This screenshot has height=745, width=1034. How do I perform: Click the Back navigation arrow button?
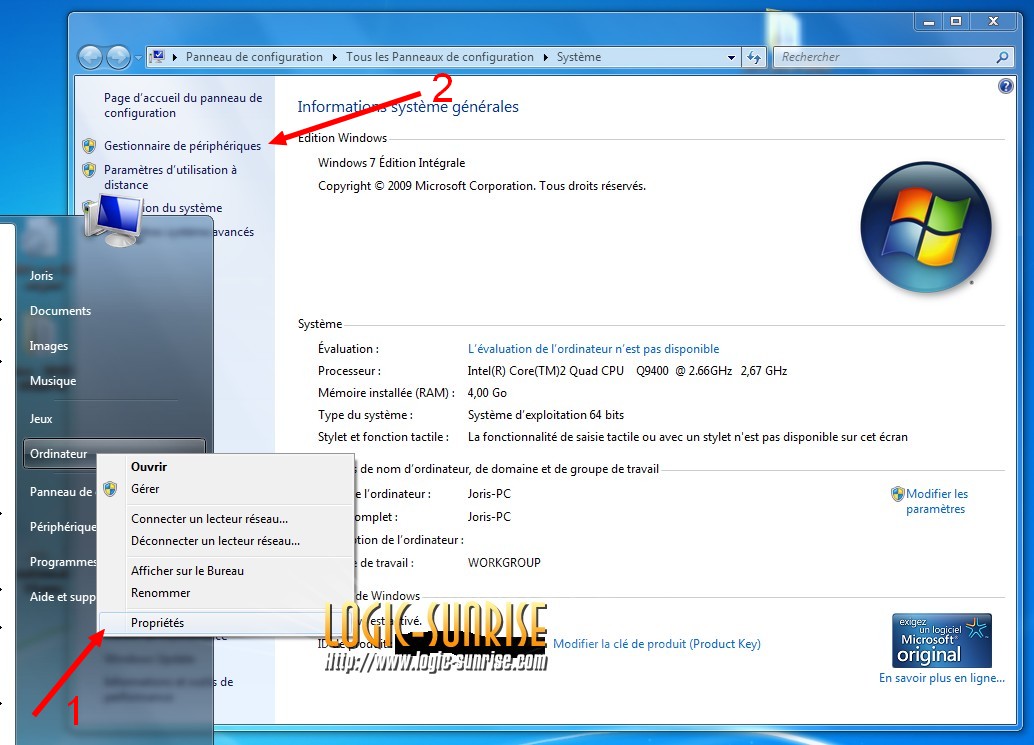point(90,57)
